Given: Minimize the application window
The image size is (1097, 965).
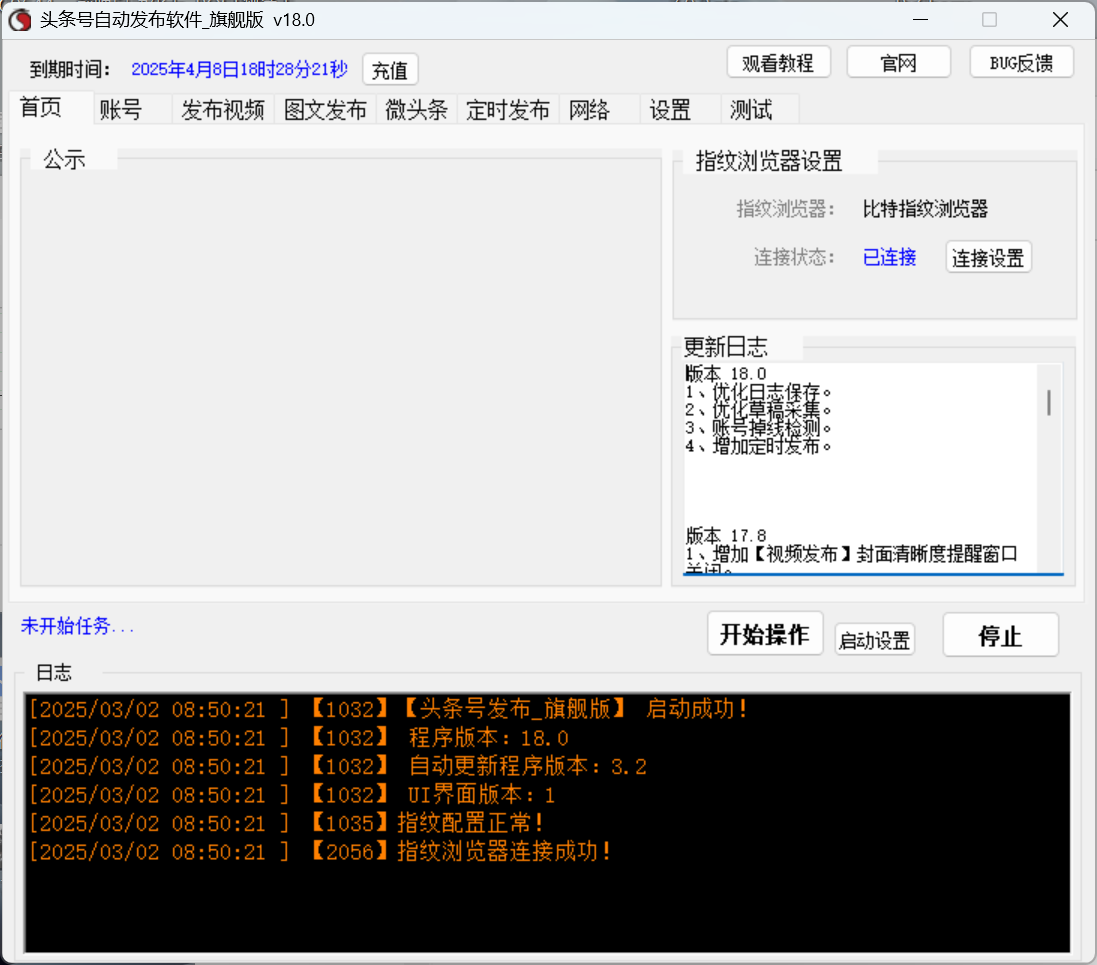Looking at the screenshot, I should (x=921, y=20).
